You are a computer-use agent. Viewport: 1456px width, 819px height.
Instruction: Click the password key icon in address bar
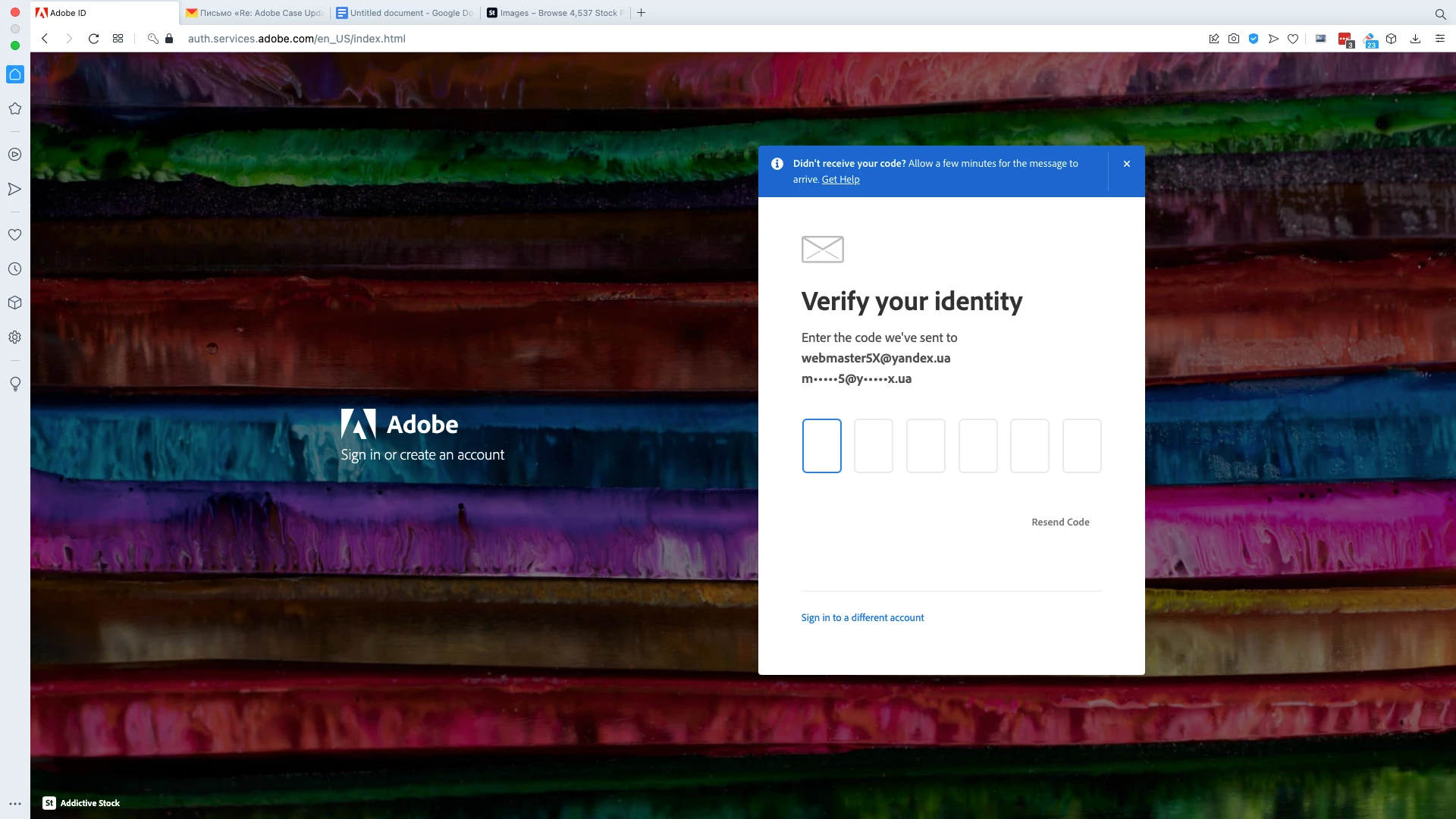[152, 39]
